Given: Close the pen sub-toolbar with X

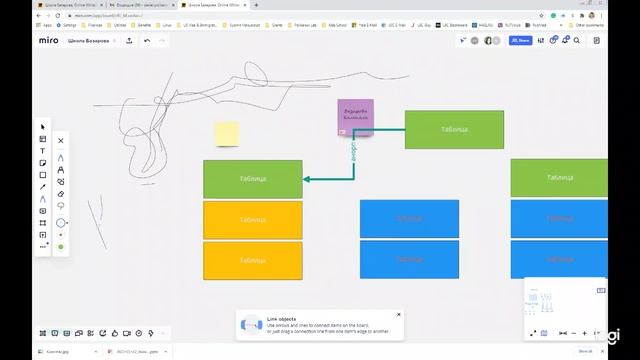Looking at the screenshot, I should coord(61,140).
